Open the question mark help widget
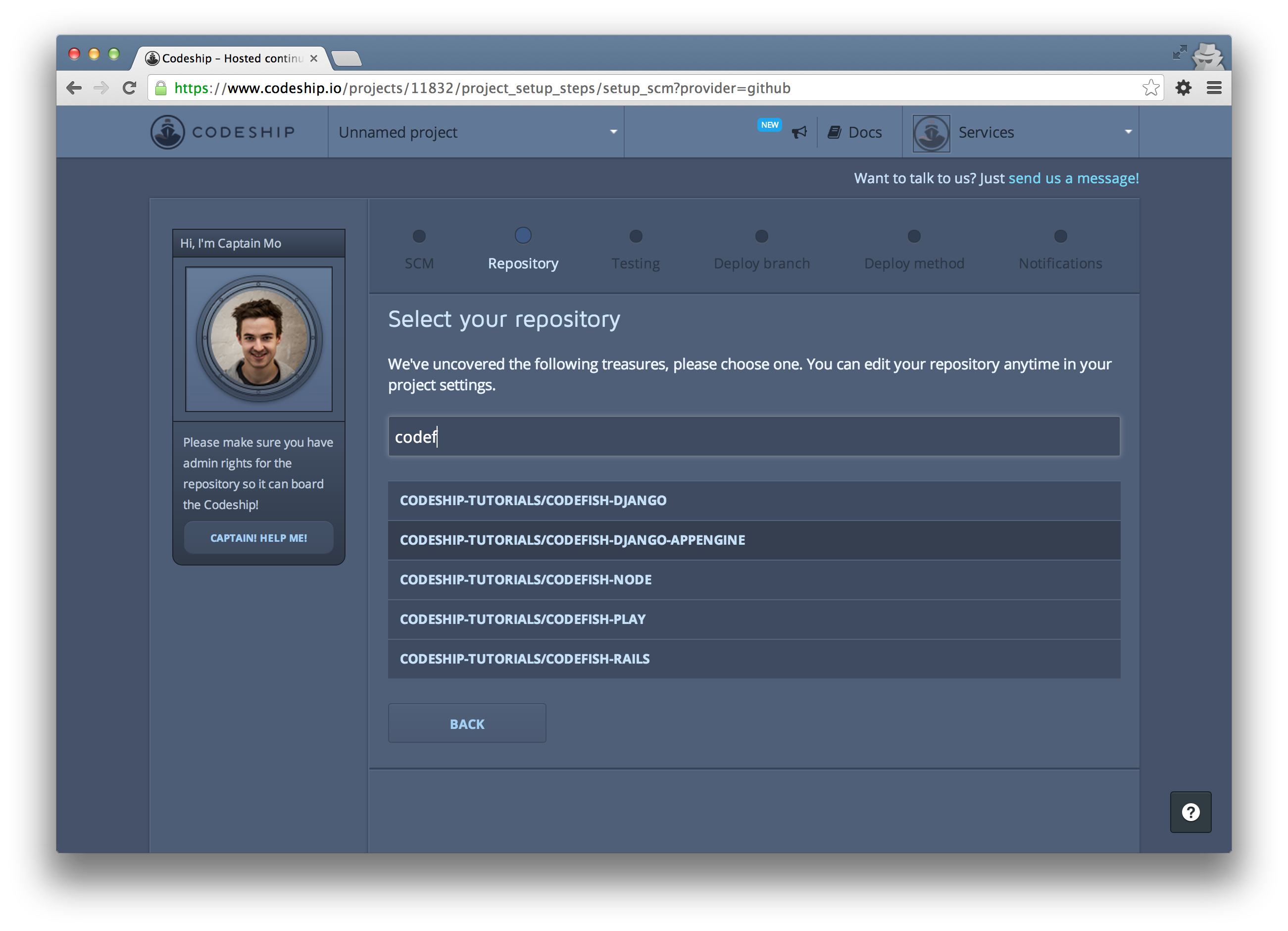This screenshot has height=931, width=1288. [x=1190, y=812]
